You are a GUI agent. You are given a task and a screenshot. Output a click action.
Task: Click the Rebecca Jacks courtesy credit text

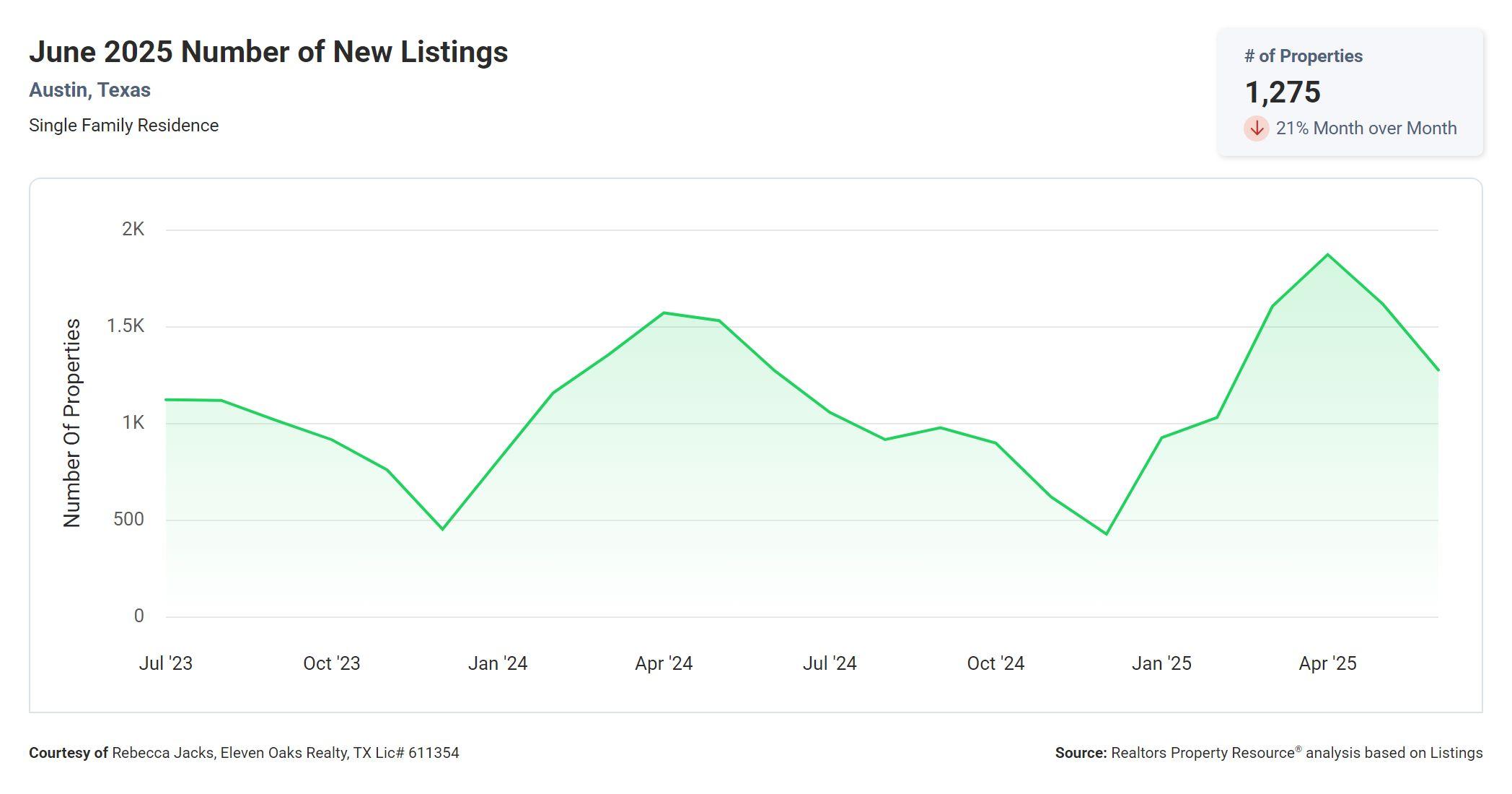pyautogui.click(x=244, y=753)
